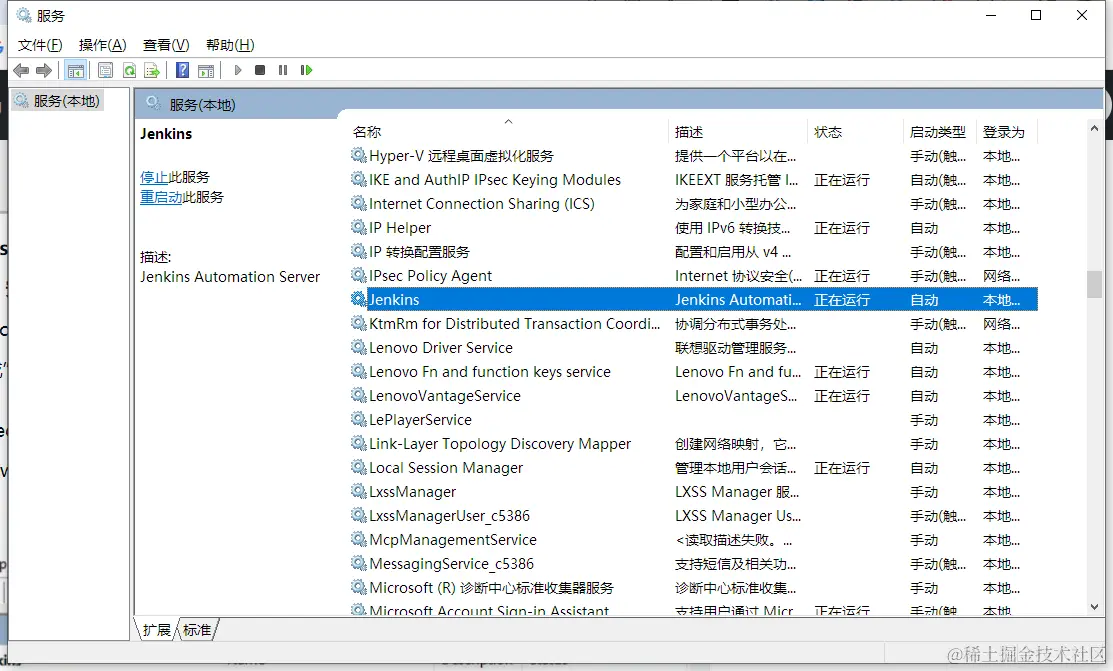Select the IPsec Policy Agent service name
This screenshot has height=671, width=1113.
(x=430, y=276)
